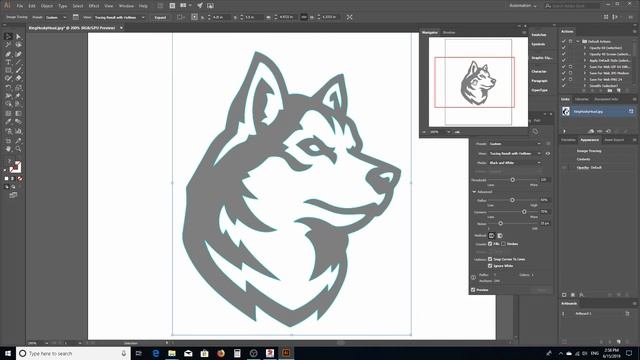
Task: Toggle eye icon beside Image Trace View
Action: pos(548,153)
